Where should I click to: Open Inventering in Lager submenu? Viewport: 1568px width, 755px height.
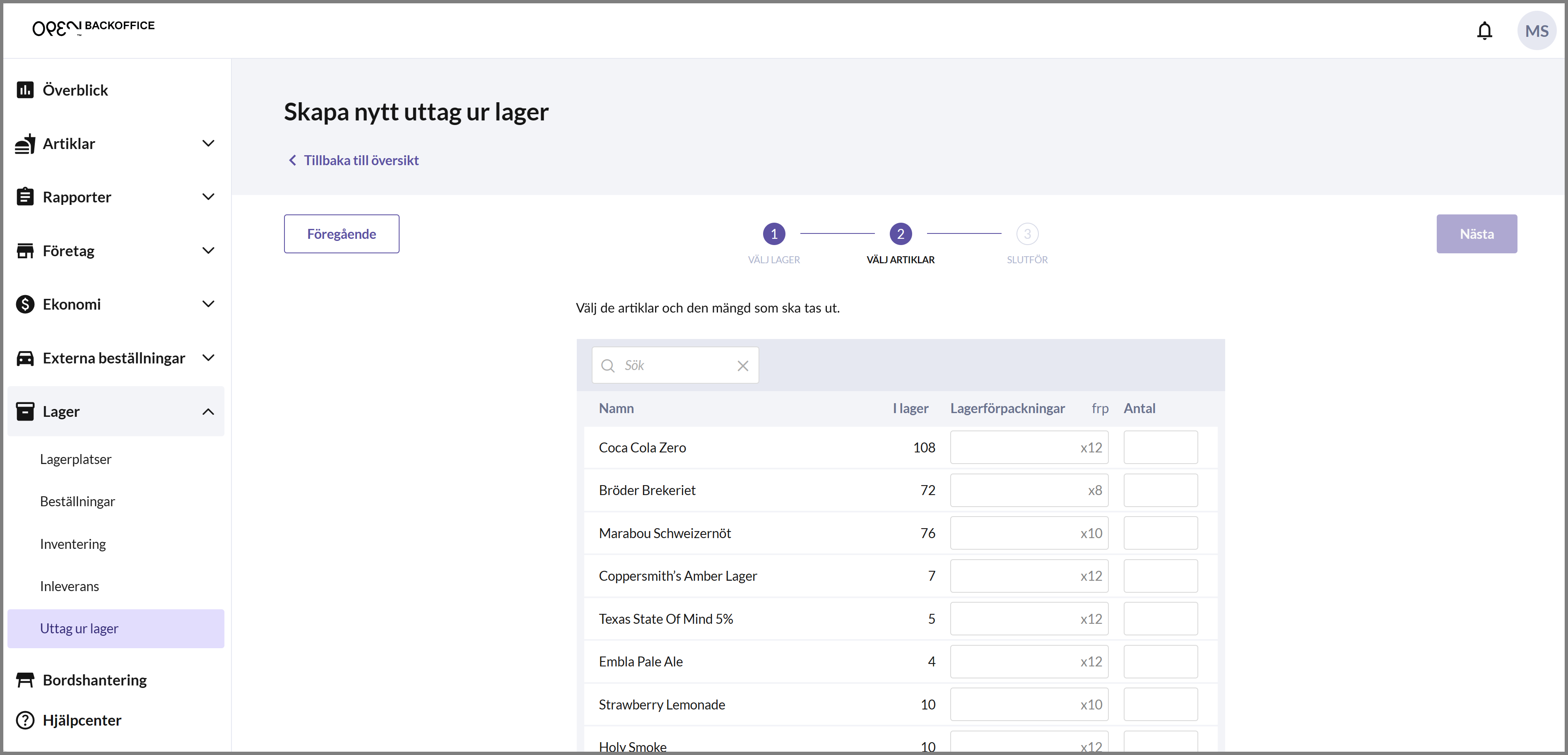73,544
